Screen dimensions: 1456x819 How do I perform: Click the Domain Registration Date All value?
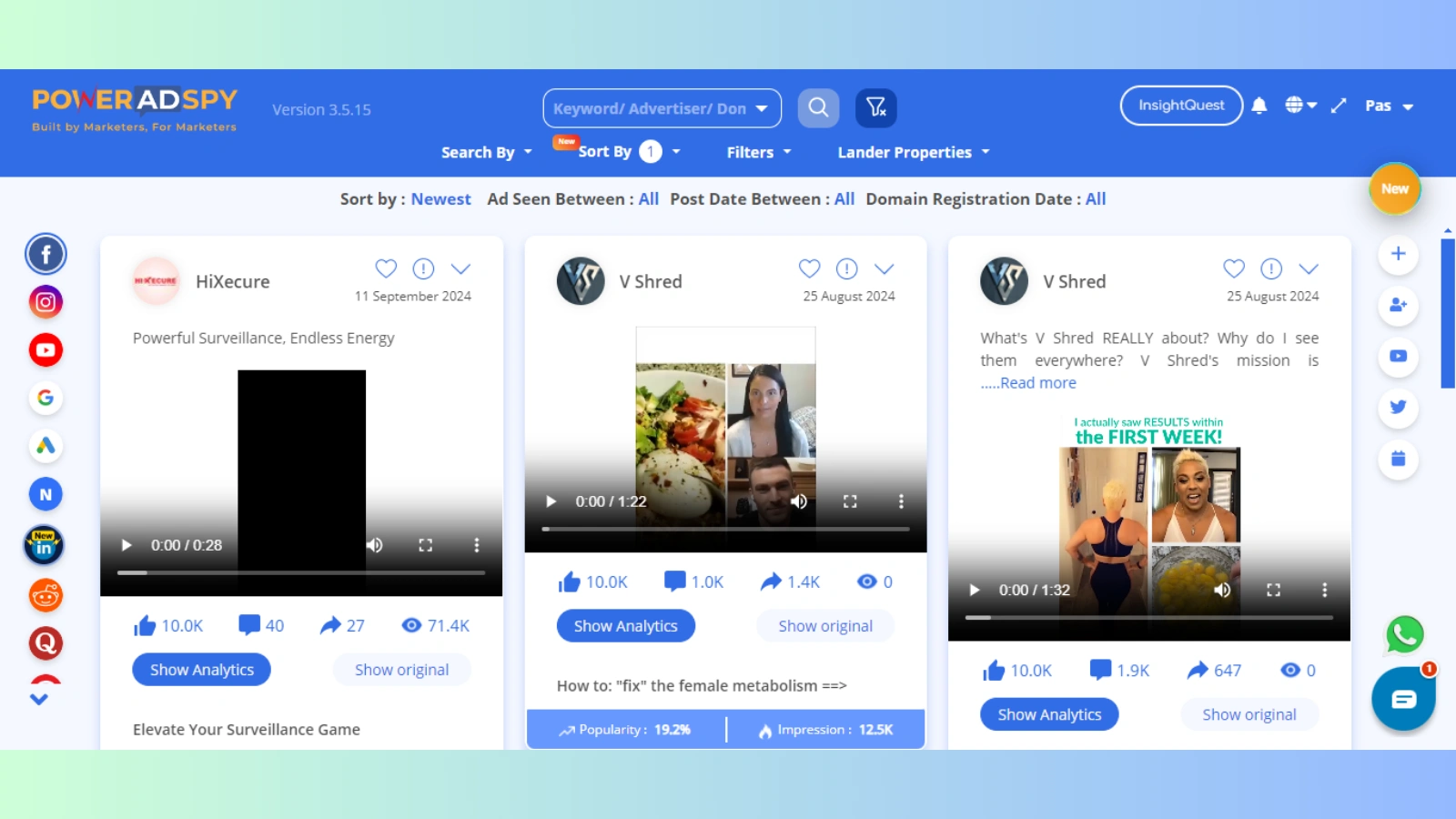(1096, 199)
